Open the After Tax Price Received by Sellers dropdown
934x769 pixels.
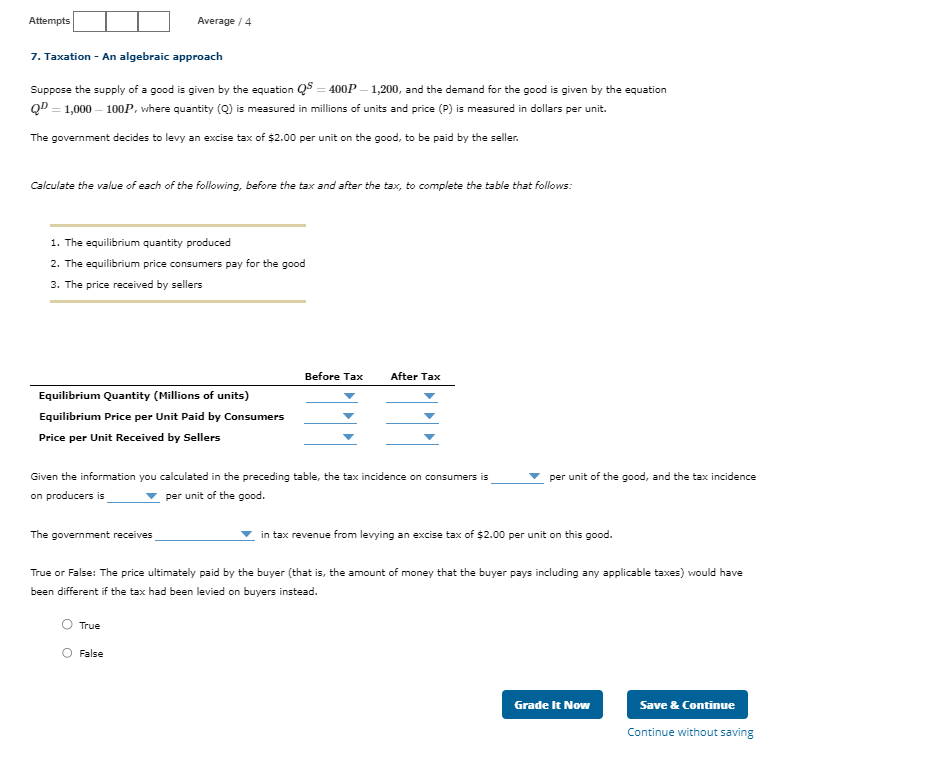430,438
